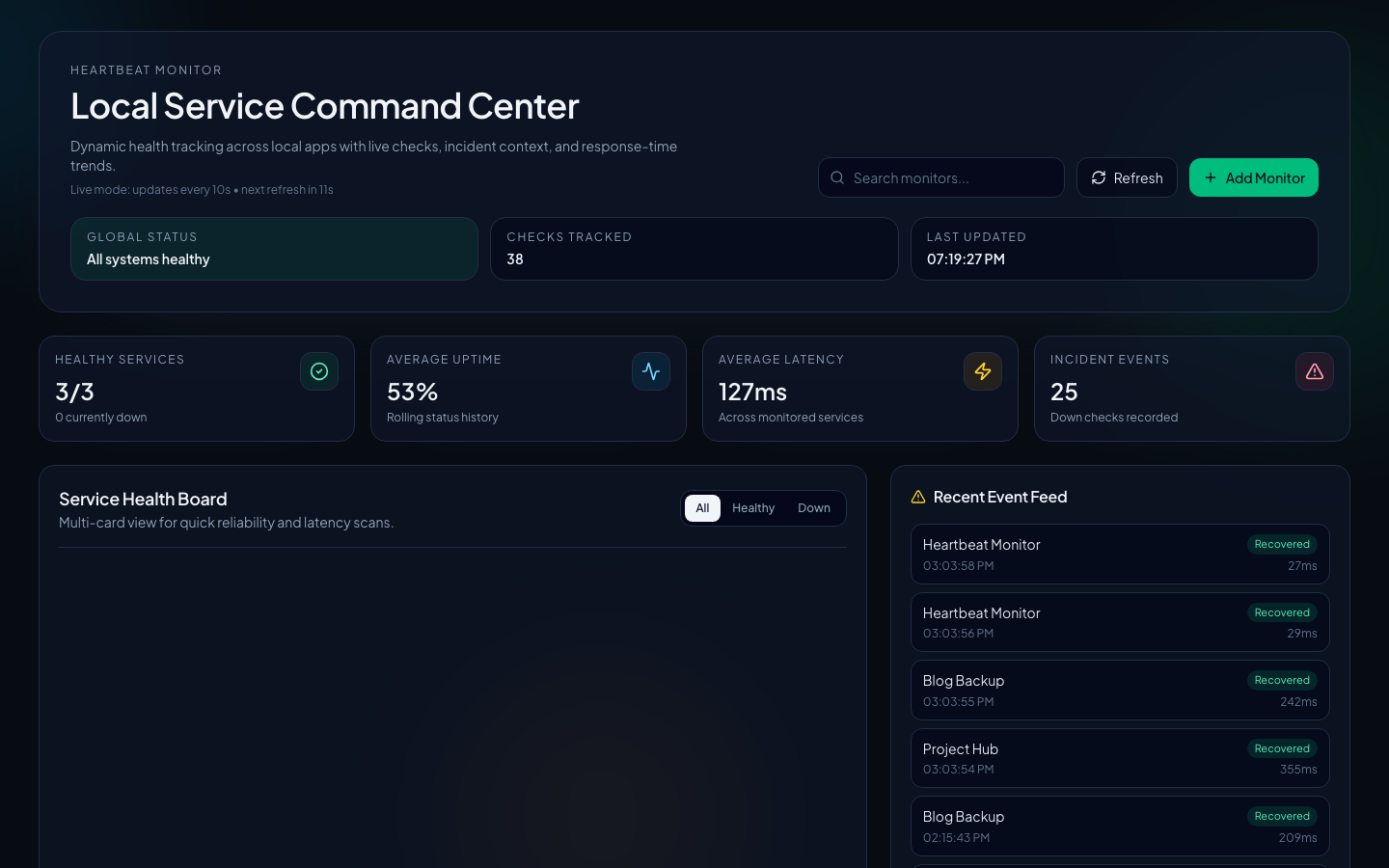The width and height of the screenshot is (1389, 868).
Task: Click the circular arrows Refresh icon
Action: [1099, 177]
